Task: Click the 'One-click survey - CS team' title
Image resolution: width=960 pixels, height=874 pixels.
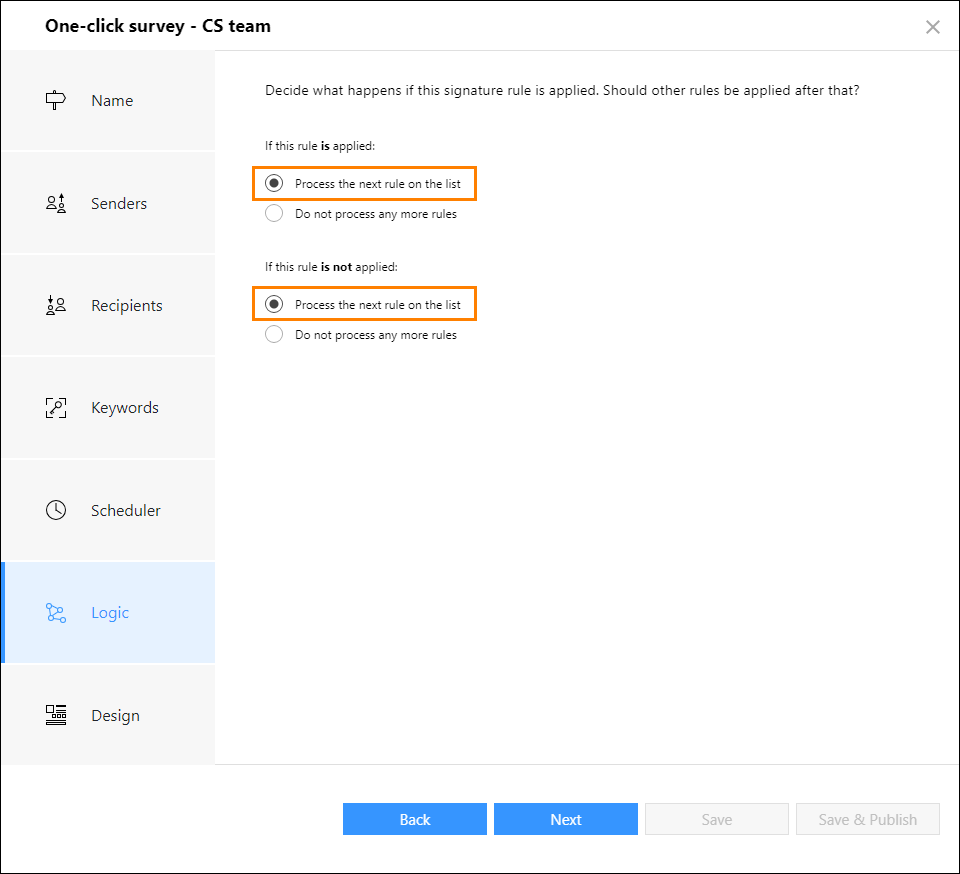Action: click(x=158, y=26)
